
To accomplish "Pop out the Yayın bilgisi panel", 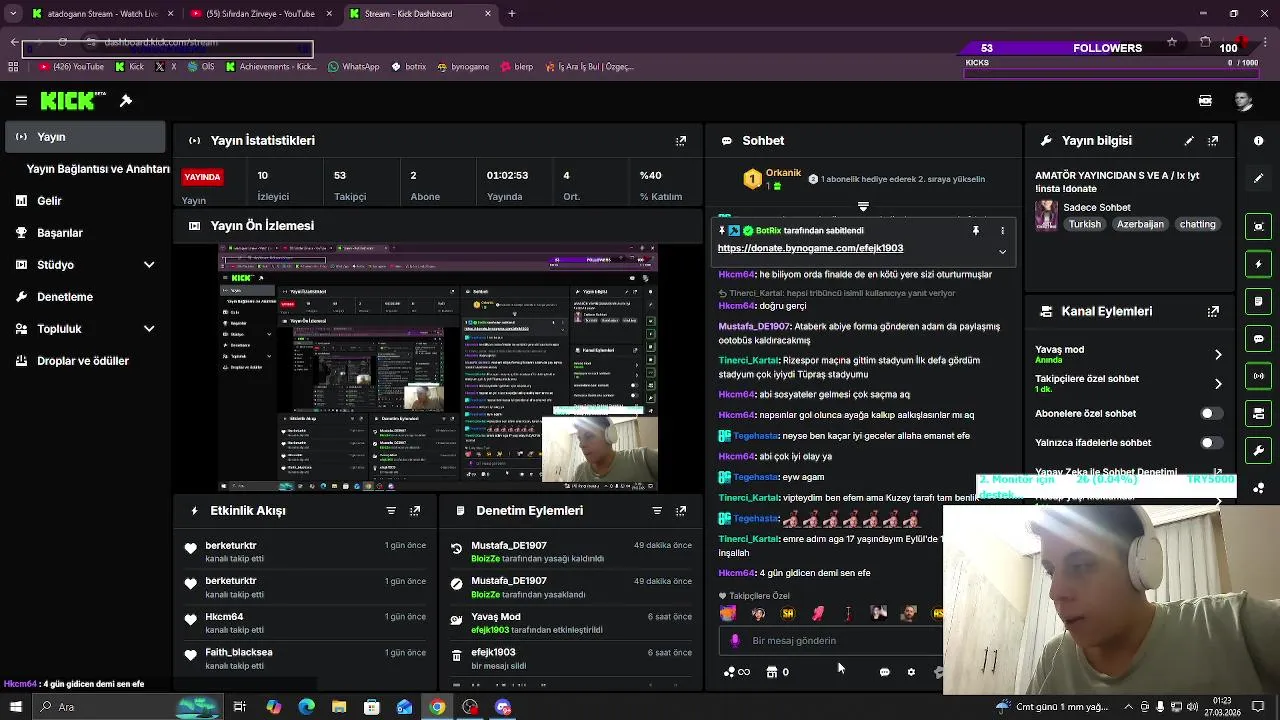I will [x=1213, y=141].
